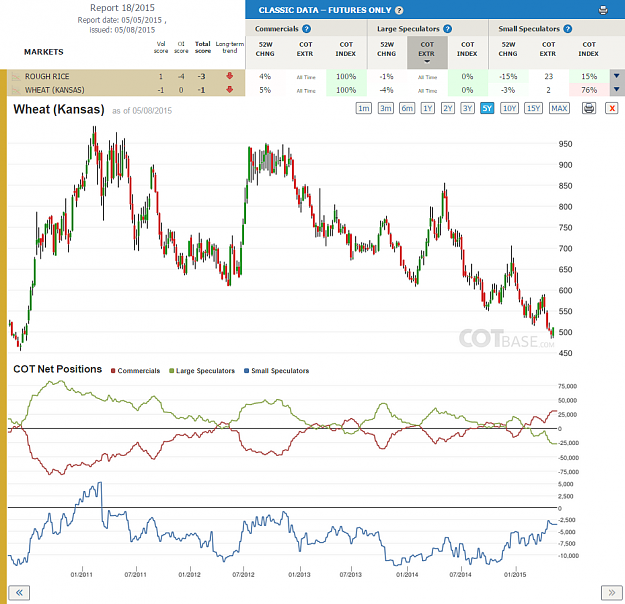The width and height of the screenshot is (625, 604).
Task: Click Rough Rice mini chart icon
Action: (16, 76)
